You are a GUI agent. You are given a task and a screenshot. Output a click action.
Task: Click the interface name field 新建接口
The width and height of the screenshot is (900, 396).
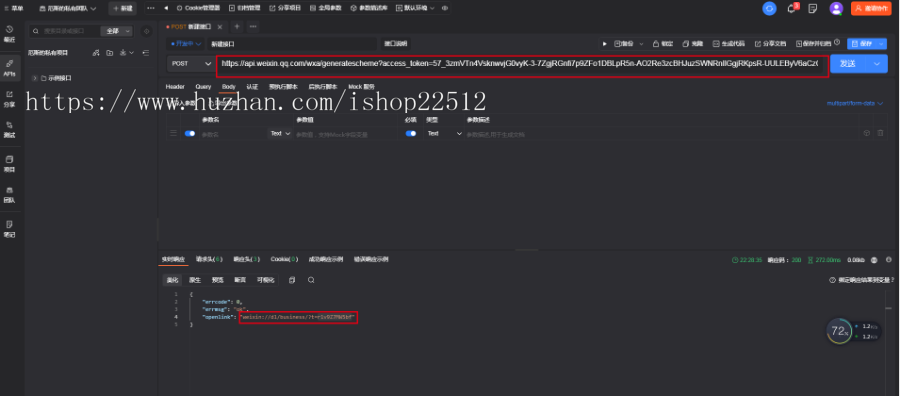(x=292, y=44)
